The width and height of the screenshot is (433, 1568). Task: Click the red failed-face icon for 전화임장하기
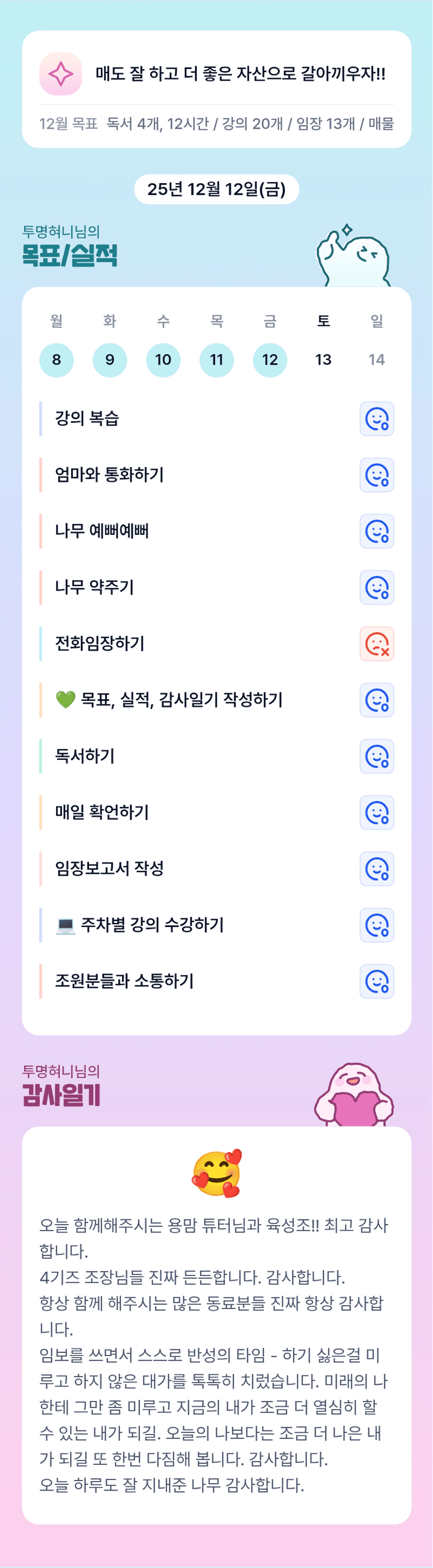coord(376,643)
